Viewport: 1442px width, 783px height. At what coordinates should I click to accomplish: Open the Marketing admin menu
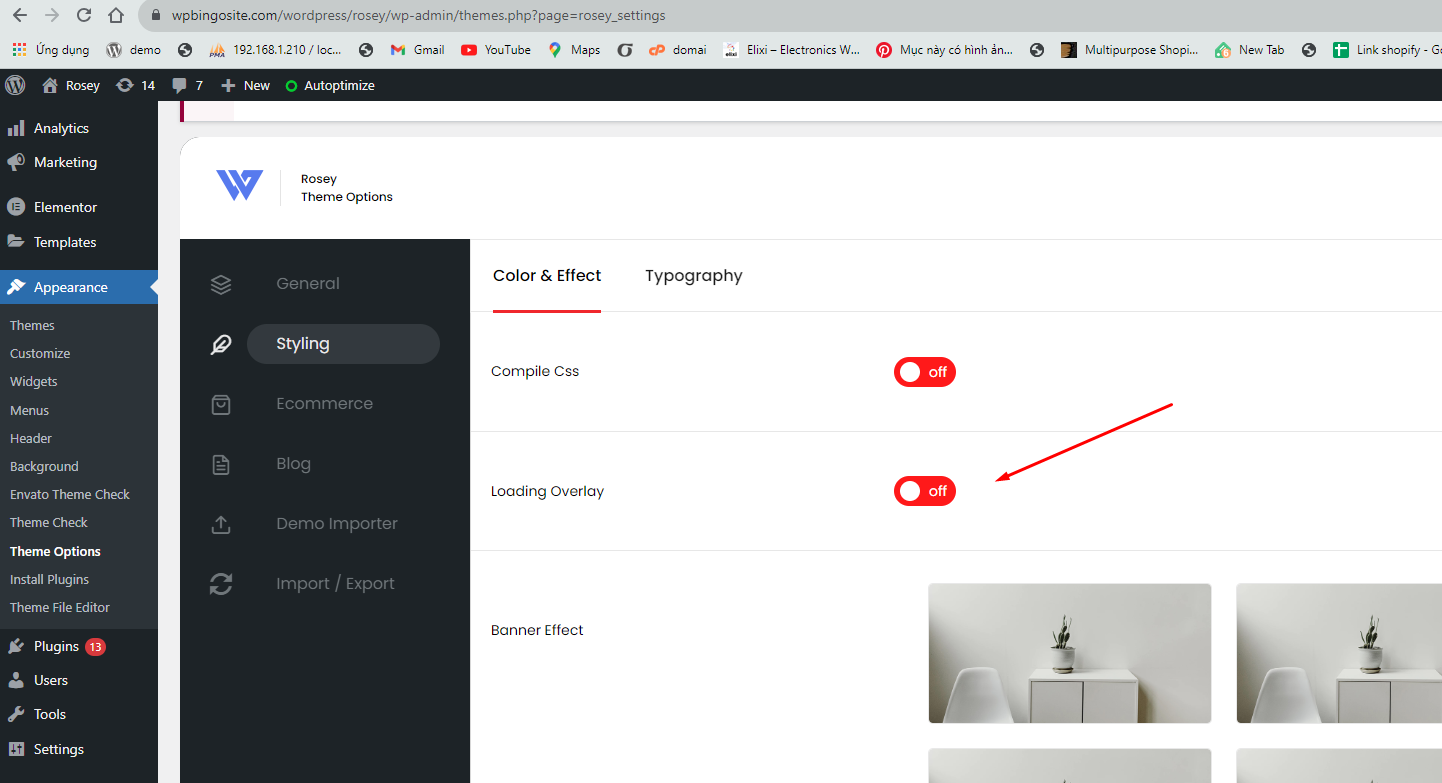79,162
